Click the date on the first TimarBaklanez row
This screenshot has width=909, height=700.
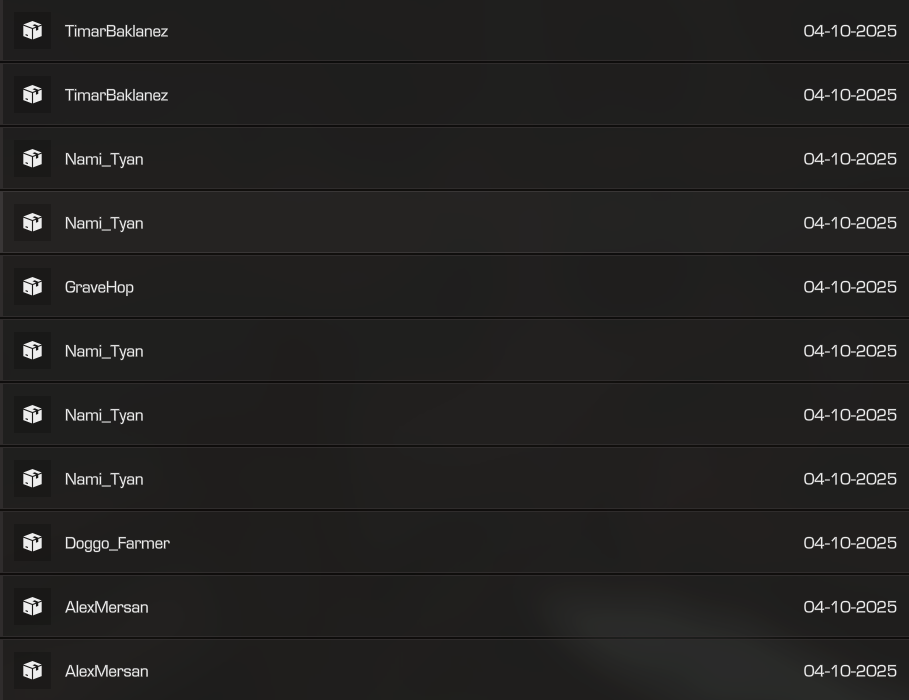point(850,31)
